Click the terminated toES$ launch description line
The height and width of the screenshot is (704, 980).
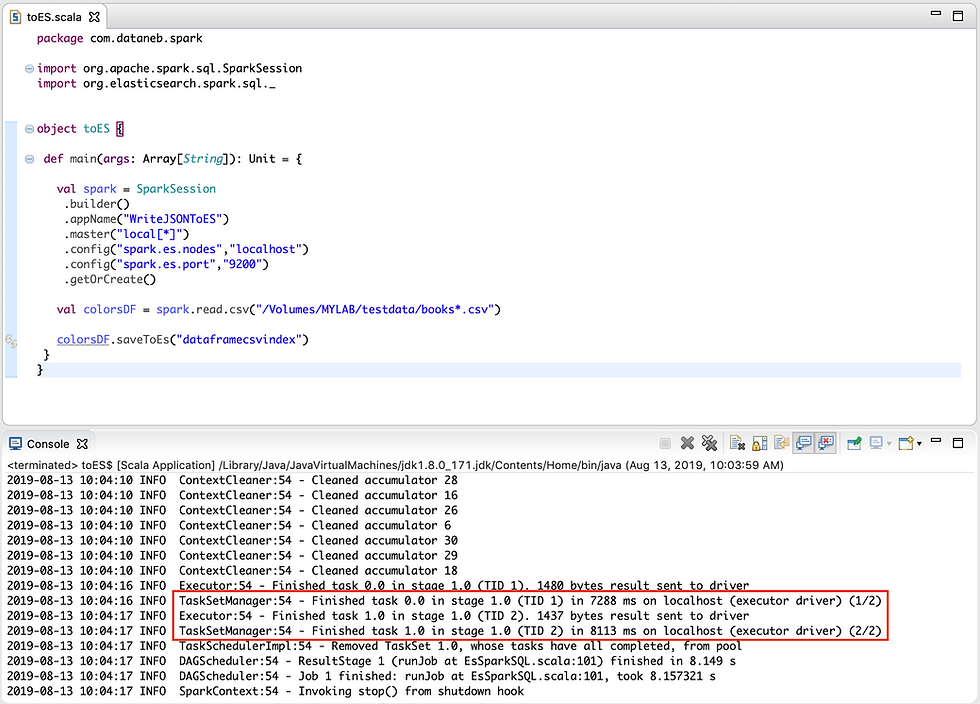click(x=395, y=465)
